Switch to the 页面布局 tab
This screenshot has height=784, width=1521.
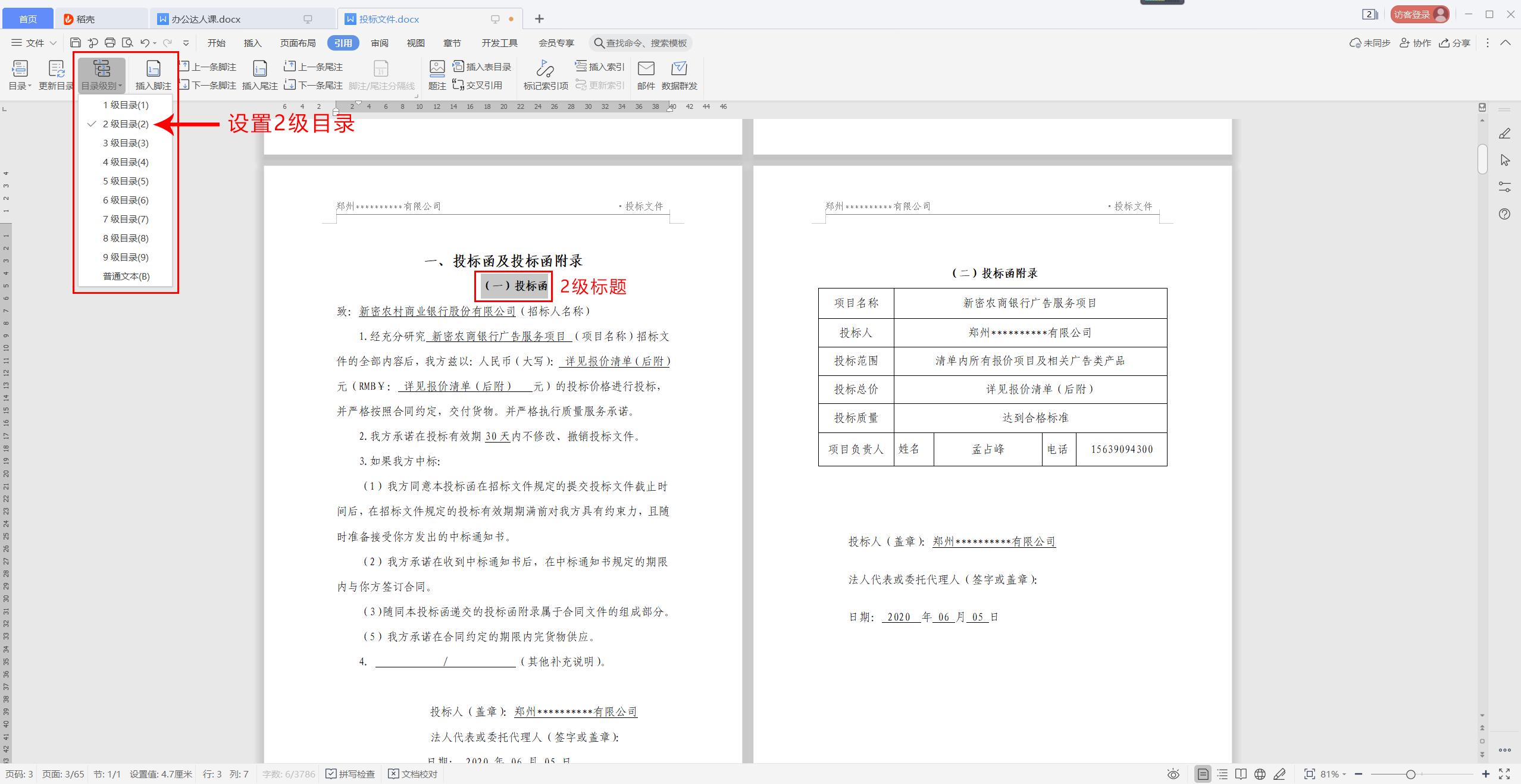(x=298, y=43)
